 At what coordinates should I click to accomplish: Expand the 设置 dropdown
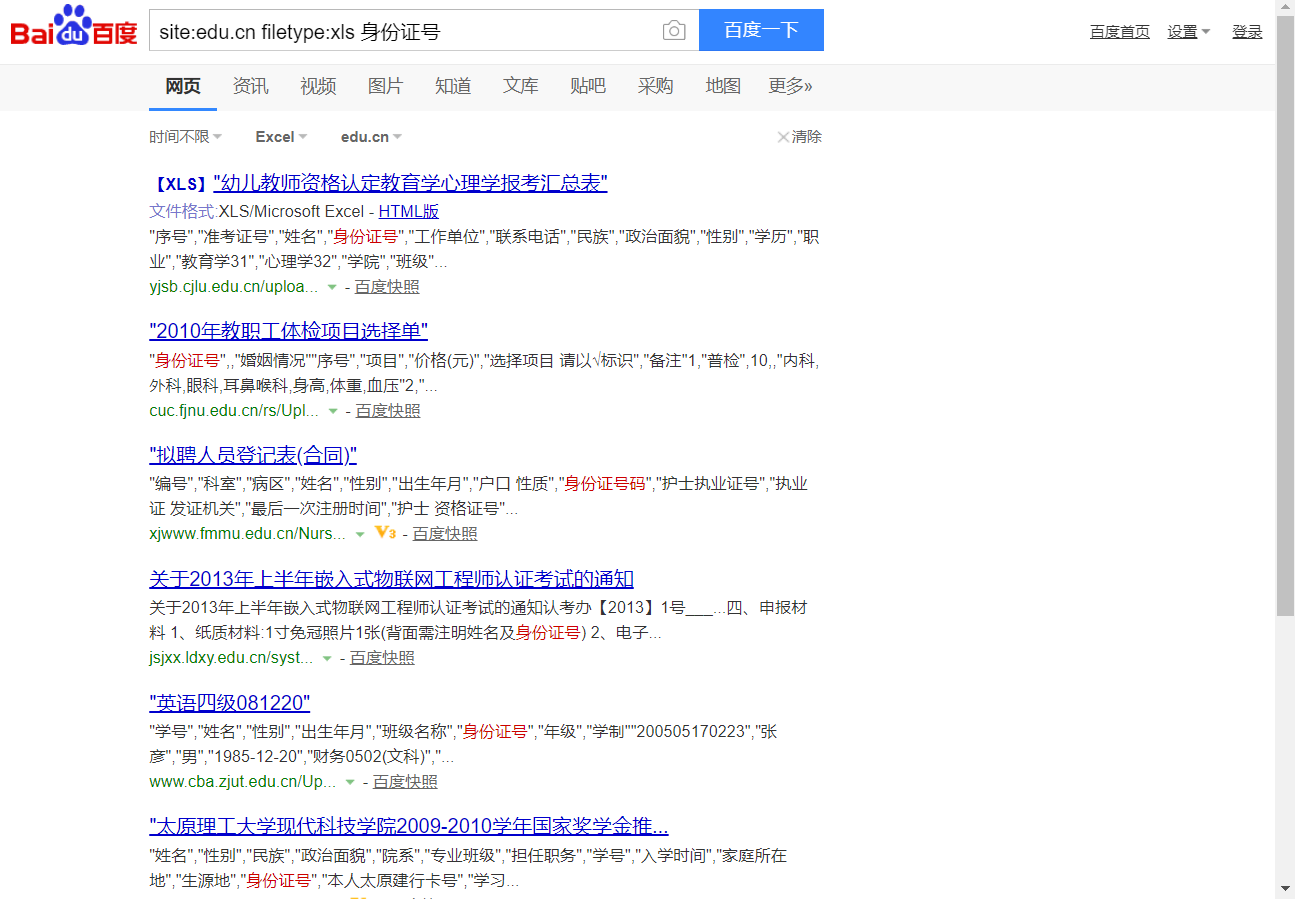point(1188,32)
